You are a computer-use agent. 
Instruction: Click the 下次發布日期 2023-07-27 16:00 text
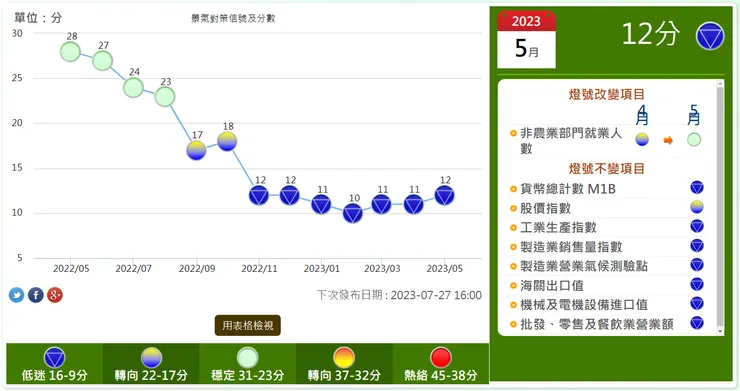[399, 295]
